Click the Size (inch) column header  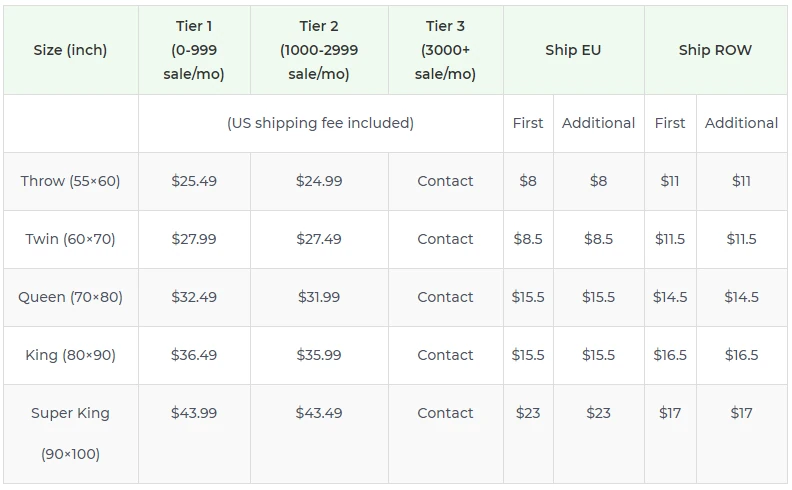[70, 50]
